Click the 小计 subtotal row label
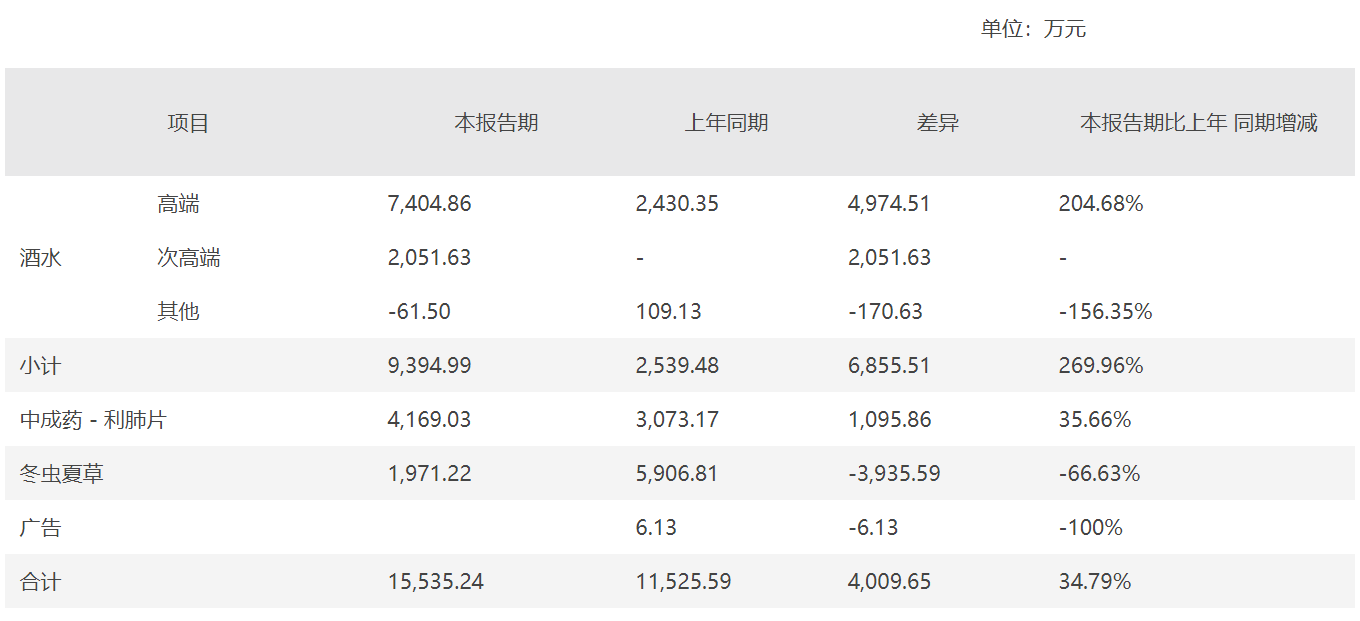 tap(41, 366)
